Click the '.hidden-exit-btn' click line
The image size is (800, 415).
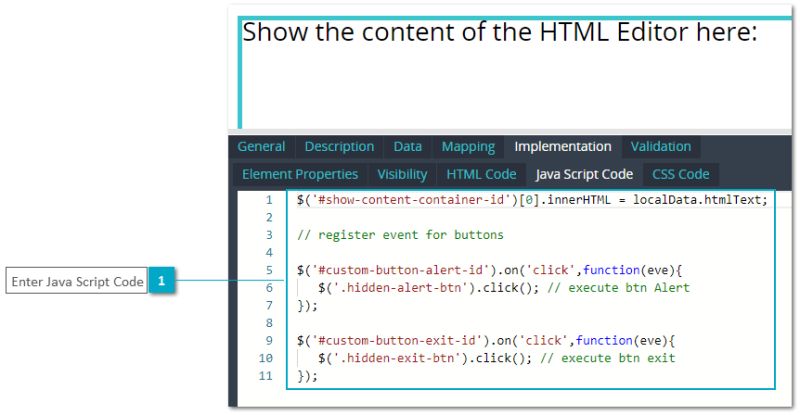pyautogui.click(x=496, y=358)
